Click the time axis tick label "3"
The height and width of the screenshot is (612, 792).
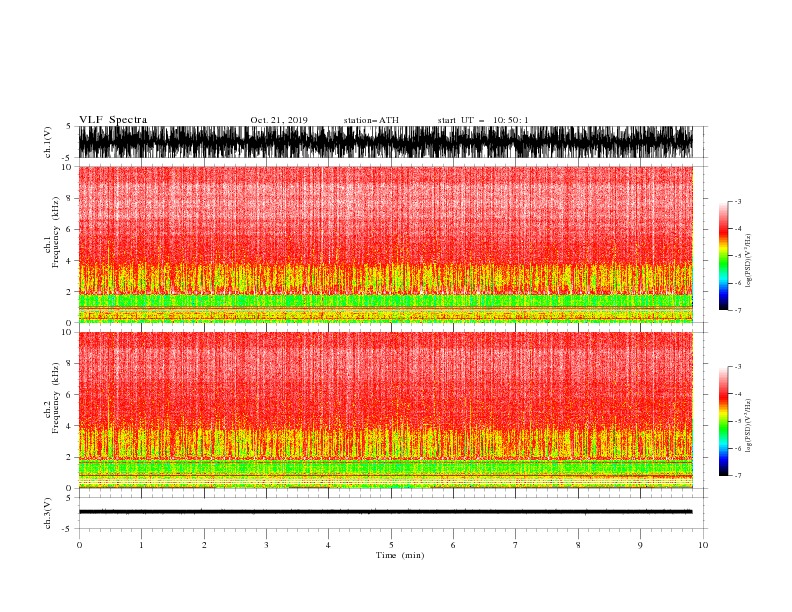tap(266, 545)
